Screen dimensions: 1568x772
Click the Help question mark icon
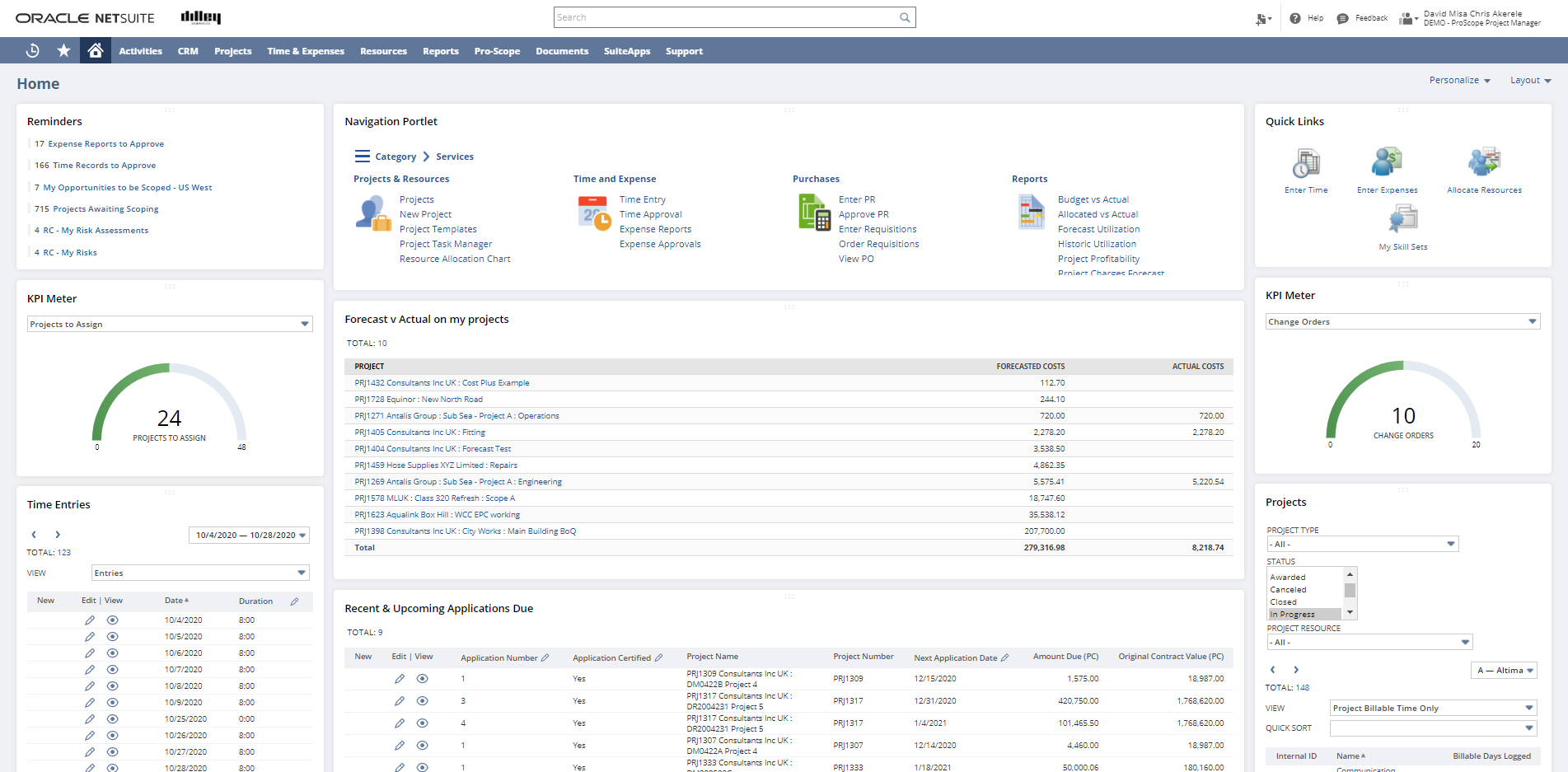pyautogui.click(x=1294, y=17)
